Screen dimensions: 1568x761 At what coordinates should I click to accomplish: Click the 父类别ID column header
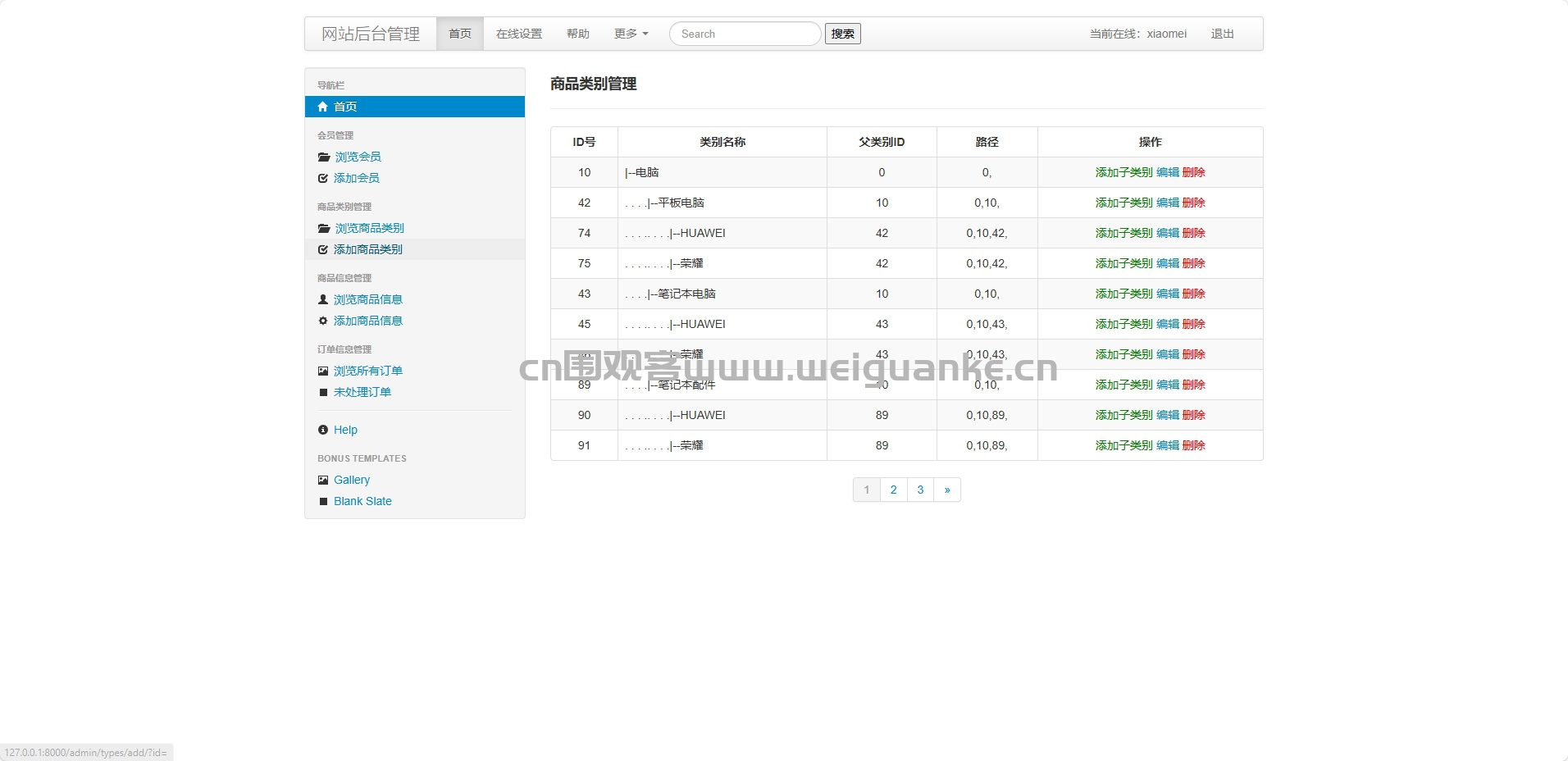pos(882,142)
